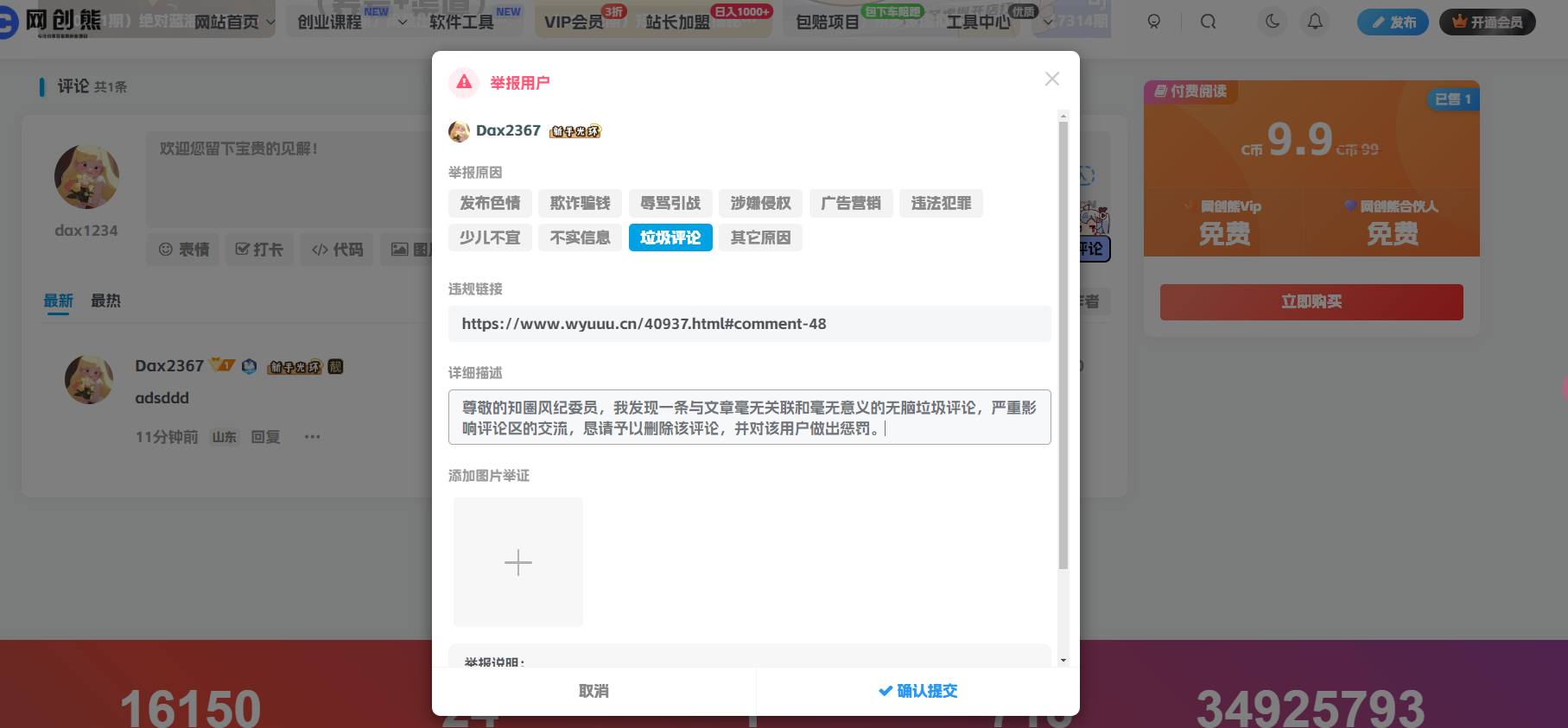Screen dimensions: 1568x728
Task: Choose the 其它原因 report reason
Action: tap(761, 237)
